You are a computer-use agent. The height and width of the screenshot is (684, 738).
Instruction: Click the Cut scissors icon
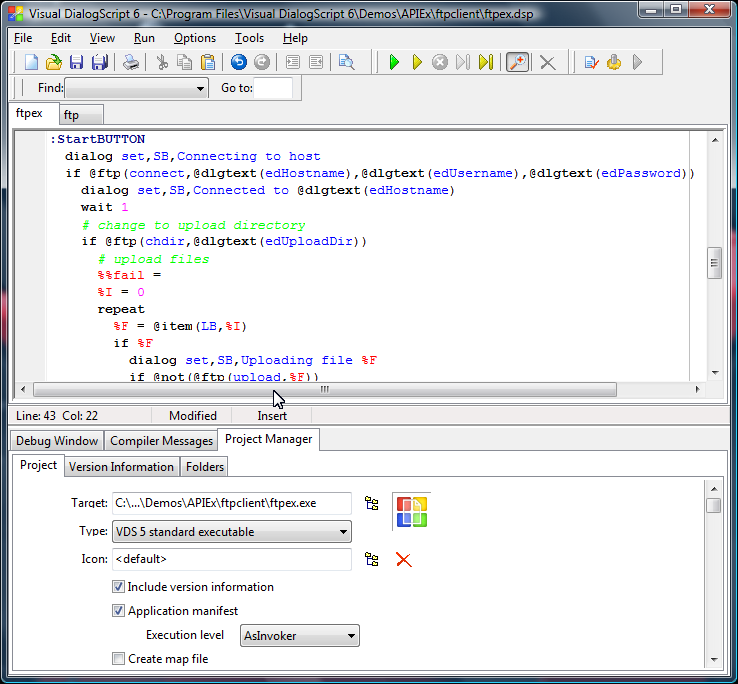click(x=162, y=63)
